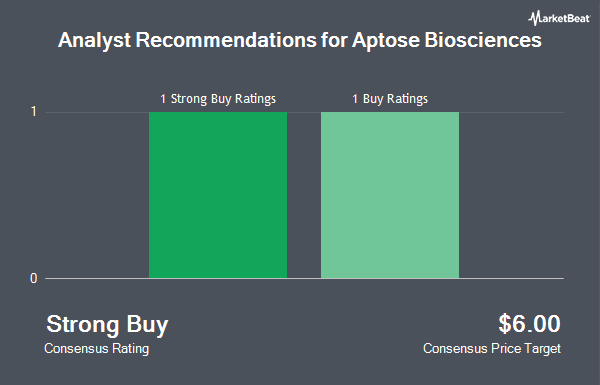Click the y-axis label 0
The image size is (600, 385).
click(x=34, y=279)
